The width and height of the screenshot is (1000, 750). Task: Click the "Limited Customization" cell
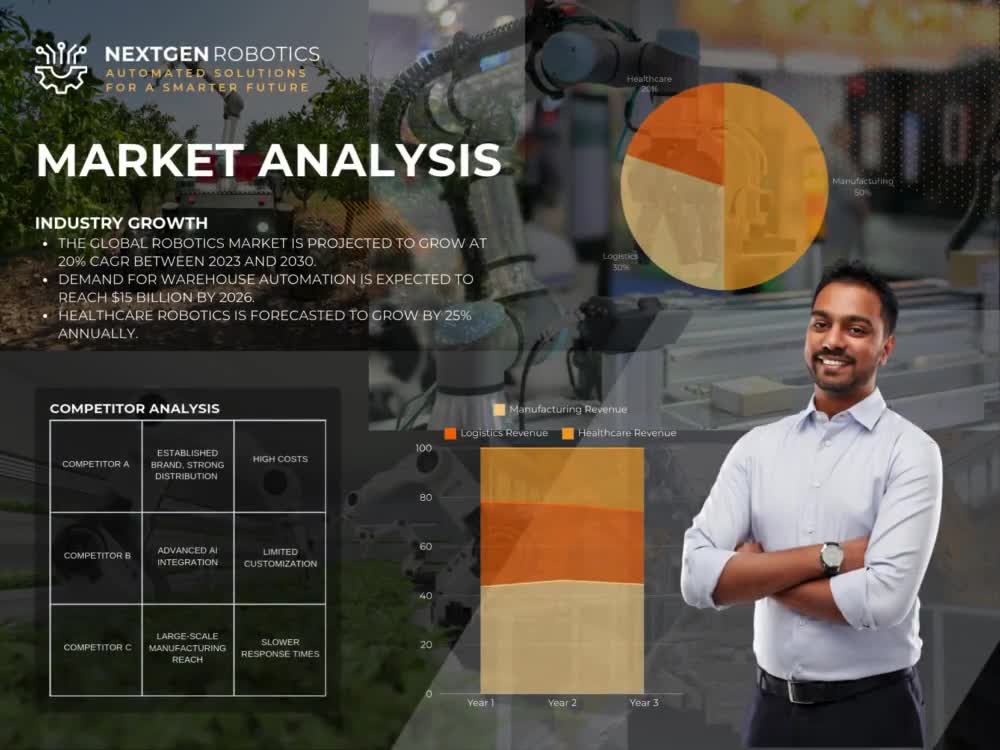click(280, 557)
